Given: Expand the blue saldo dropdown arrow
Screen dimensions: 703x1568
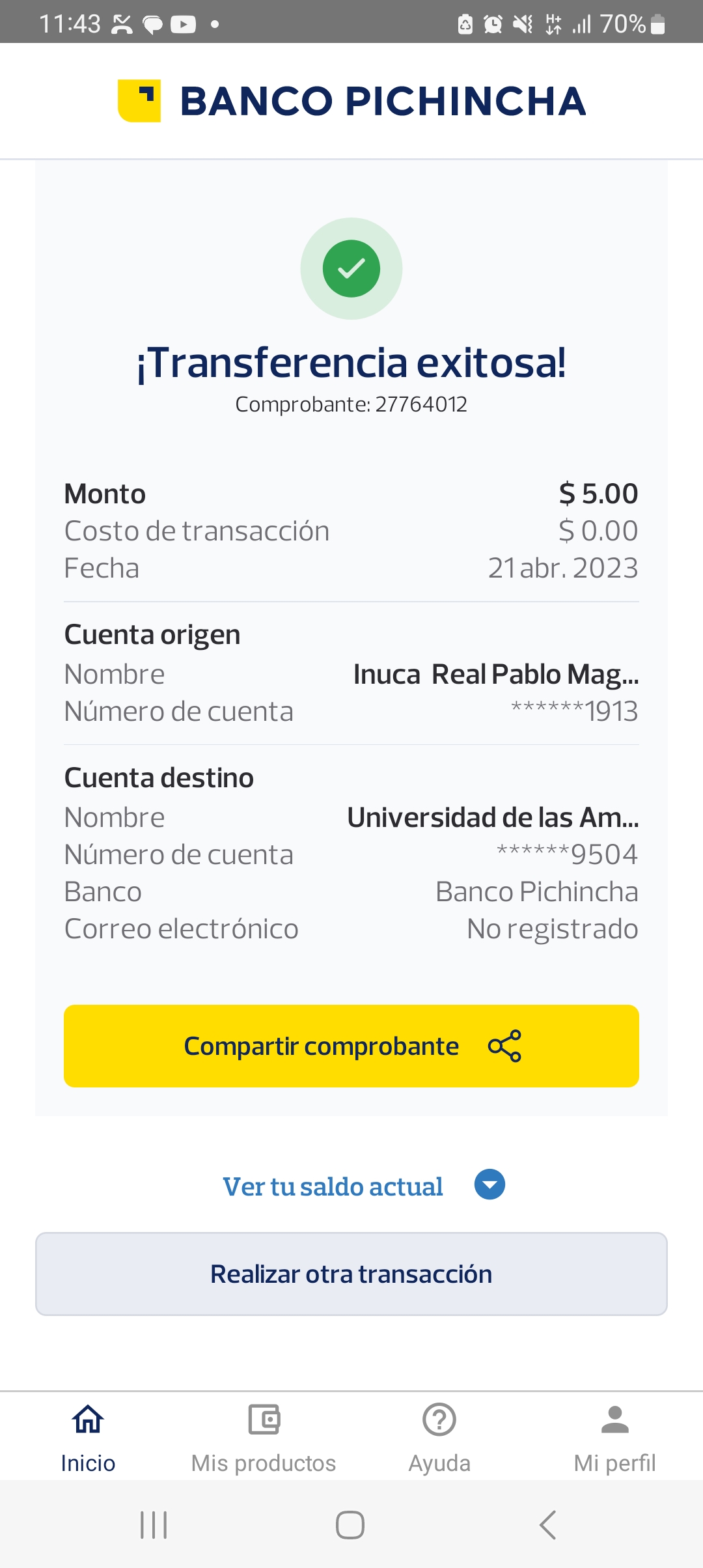Looking at the screenshot, I should click(x=489, y=1184).
